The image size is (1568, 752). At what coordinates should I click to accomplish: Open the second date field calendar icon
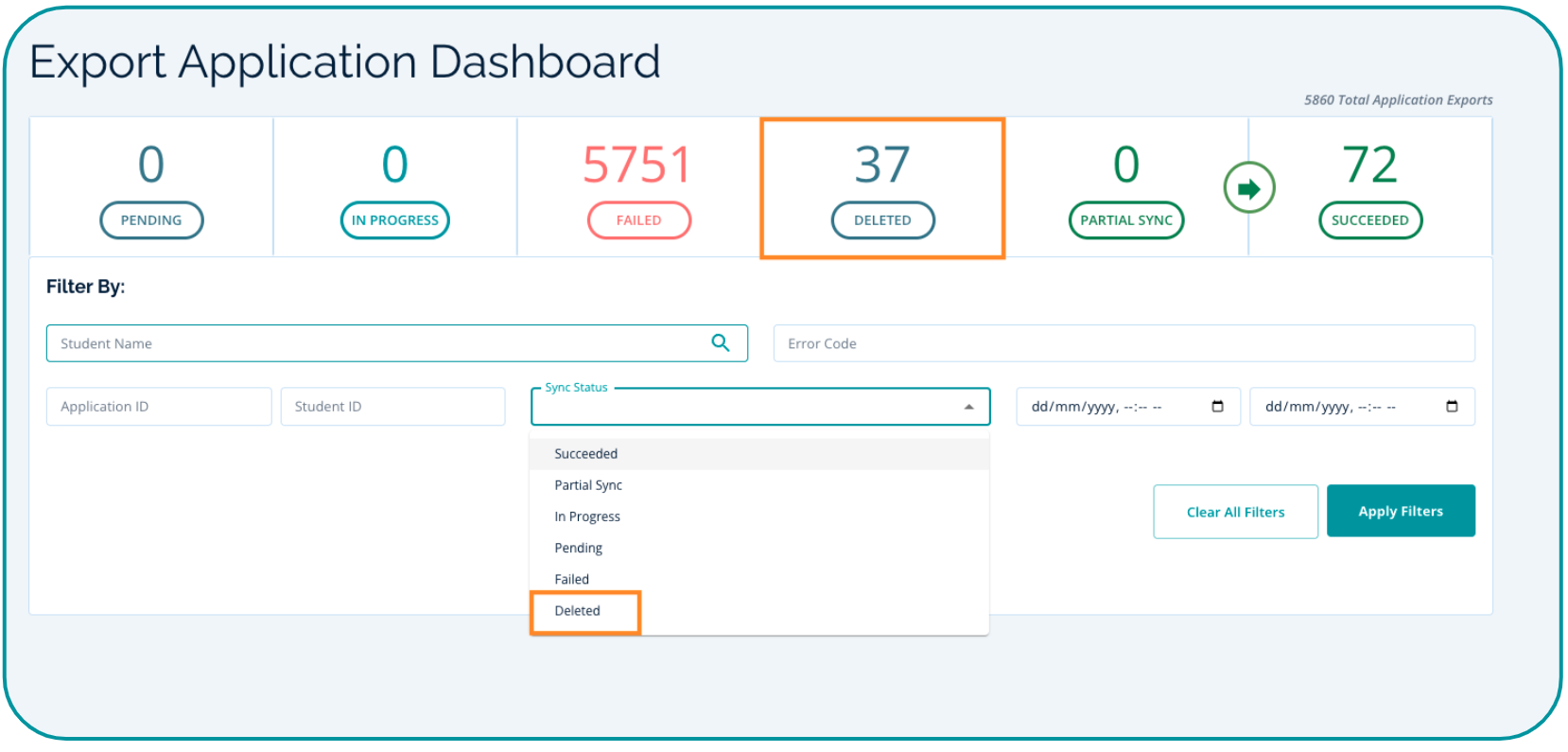click(1451, 407)
